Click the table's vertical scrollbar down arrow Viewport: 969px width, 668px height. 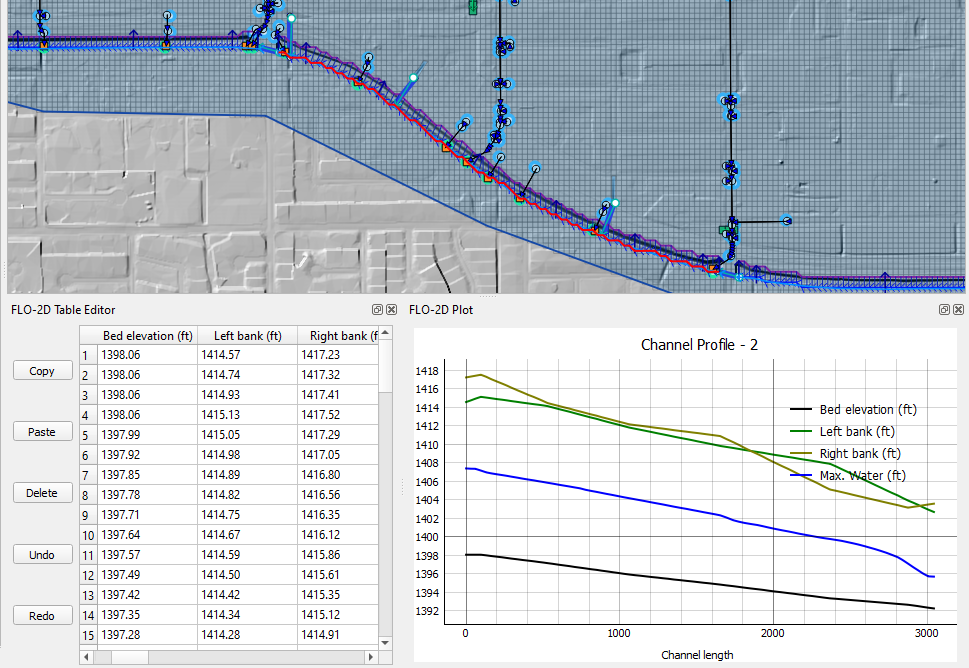tap(385, 642)
